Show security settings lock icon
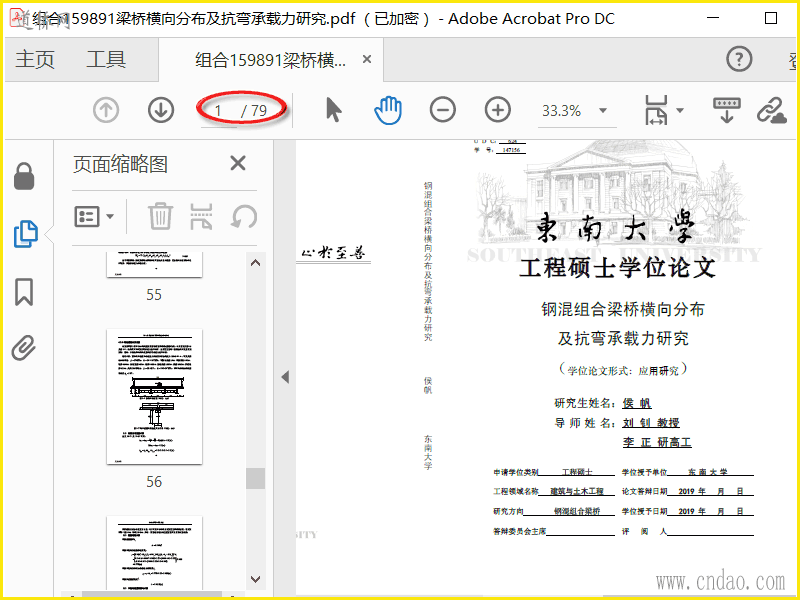The height and width of the screenshot is (600, 800). tap(24, 177)
